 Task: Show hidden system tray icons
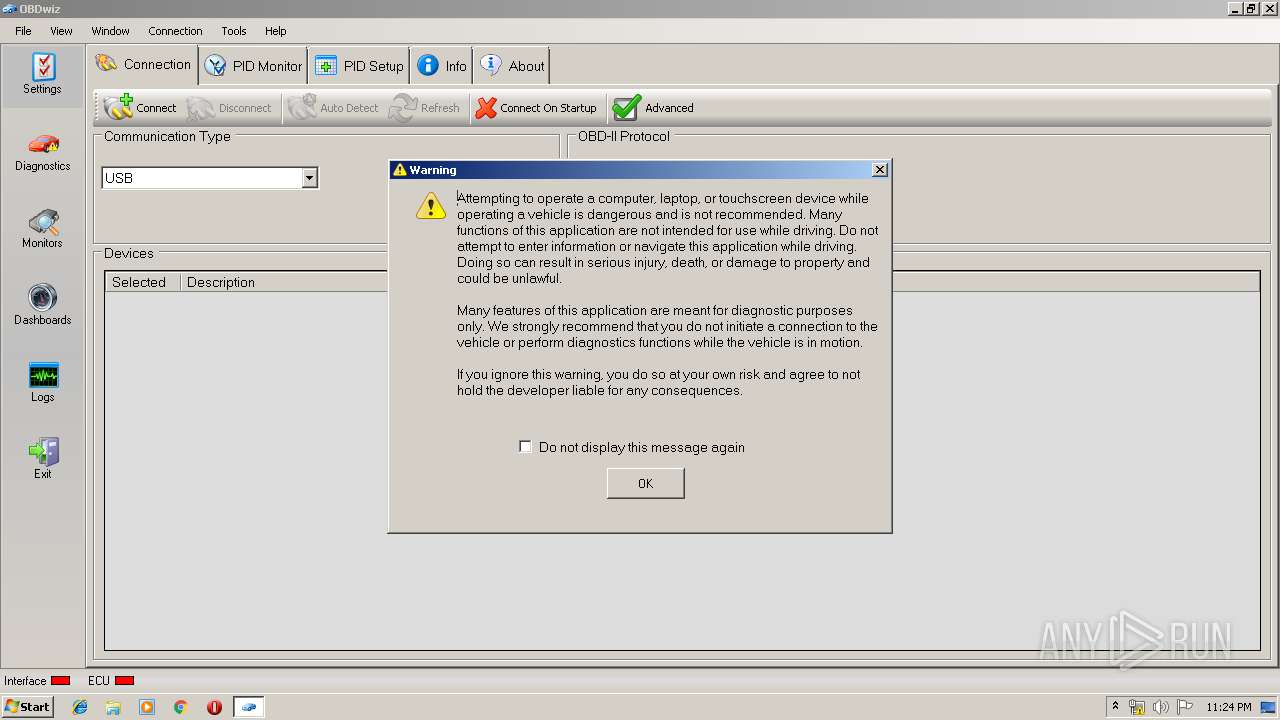(x=1116, y=707)
